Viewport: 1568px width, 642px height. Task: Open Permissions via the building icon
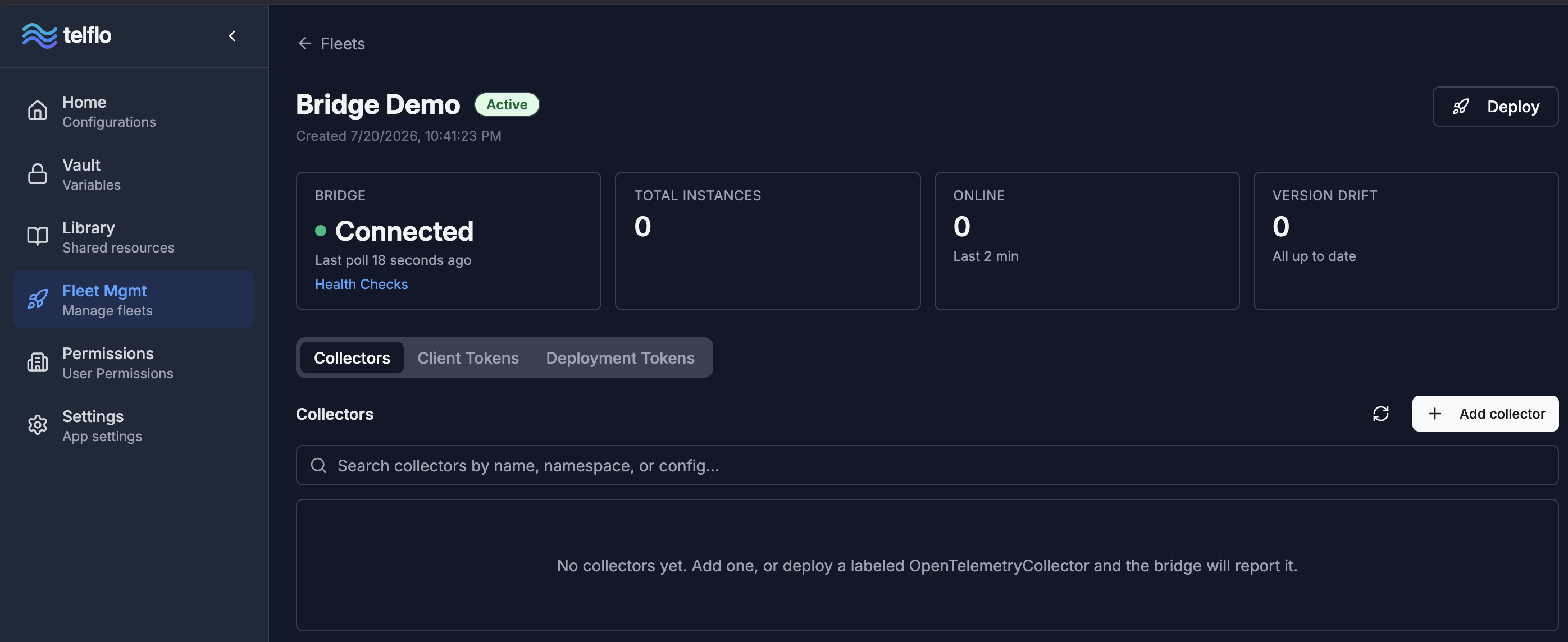click(x=37, y=363)
